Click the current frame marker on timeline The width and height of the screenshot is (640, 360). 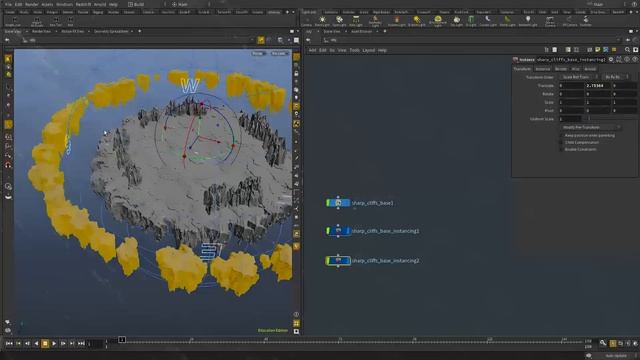click(122, 339)
